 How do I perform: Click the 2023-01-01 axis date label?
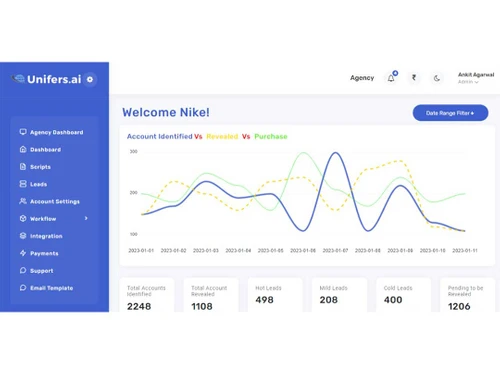[141, 250]
